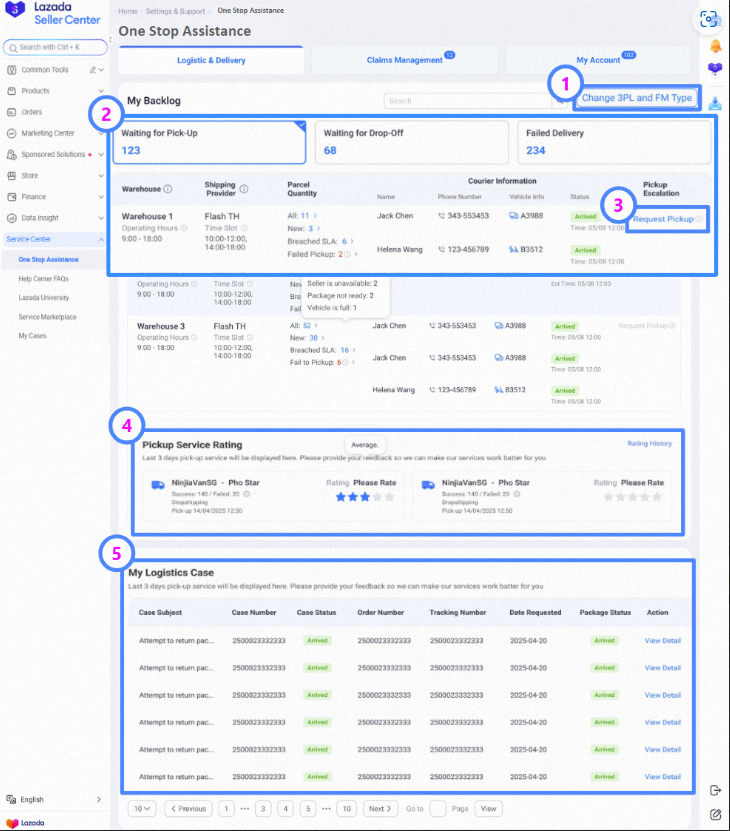Screen dimensions: 730x831
Task: Switch to the Claims Management tab
Action: (408, 60)
